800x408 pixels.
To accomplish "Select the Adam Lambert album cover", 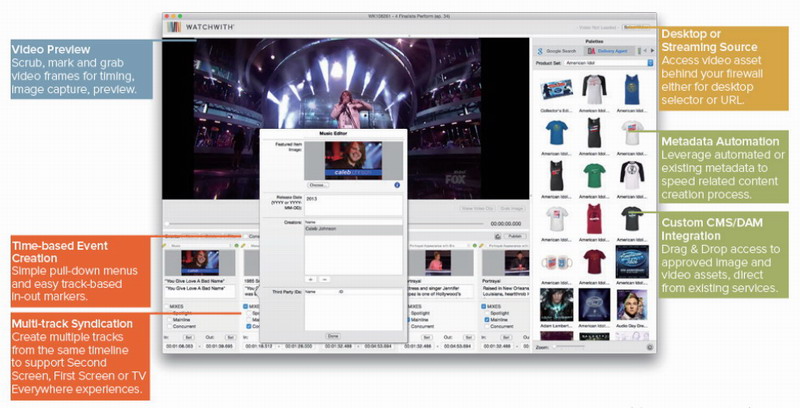I will pos(557,304).
